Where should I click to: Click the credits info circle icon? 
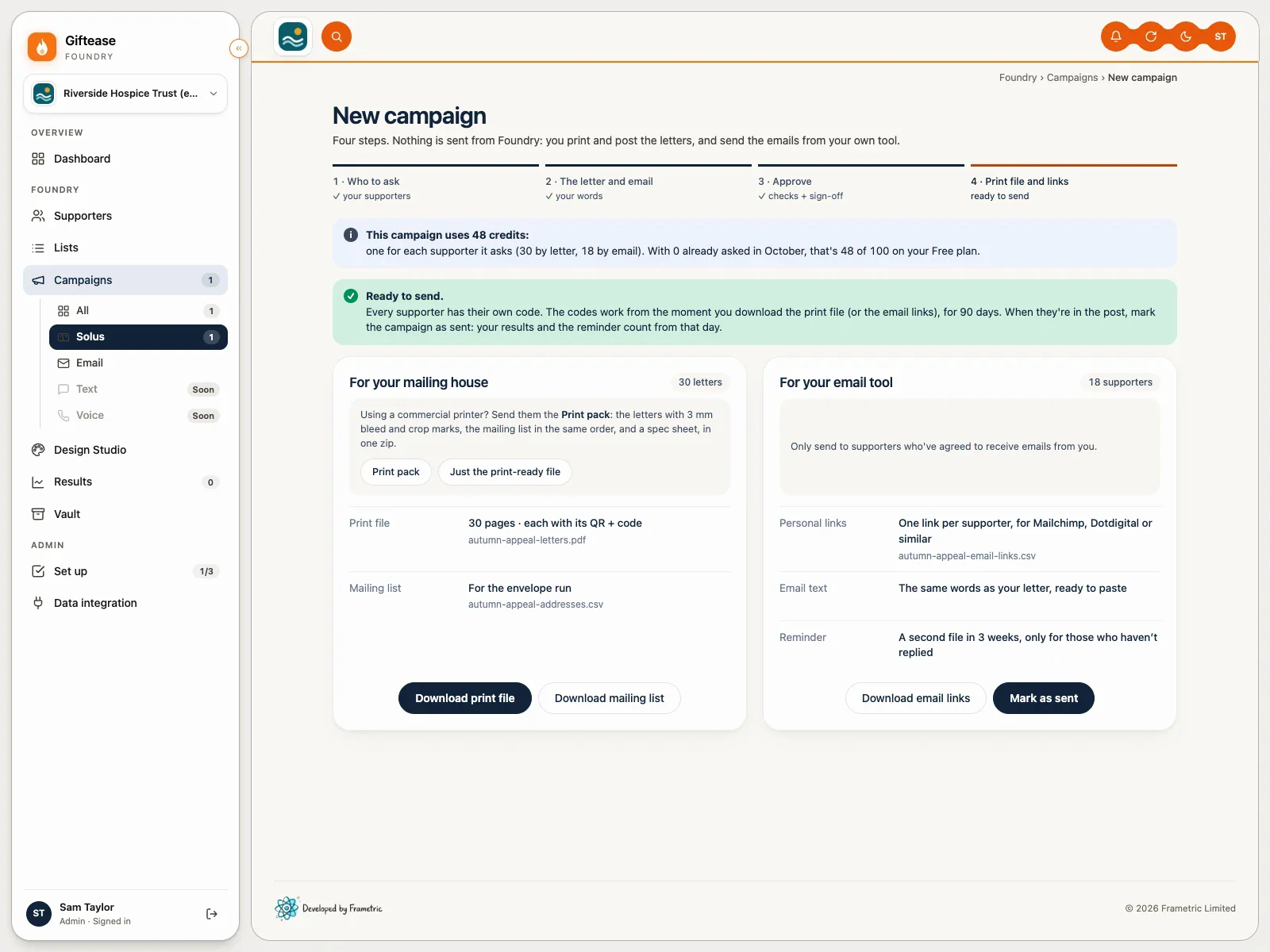[x=350, y=235]
